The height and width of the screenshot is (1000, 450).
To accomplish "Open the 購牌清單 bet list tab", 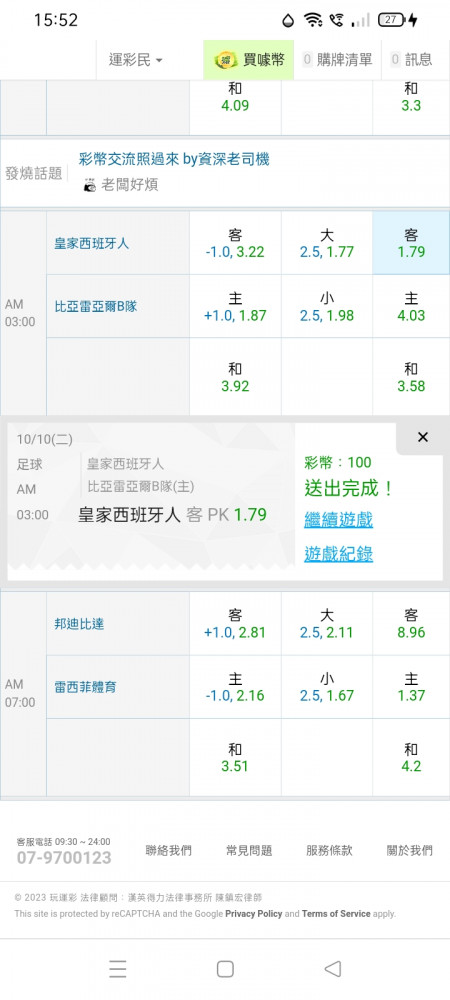I will [x=337, y=60].
